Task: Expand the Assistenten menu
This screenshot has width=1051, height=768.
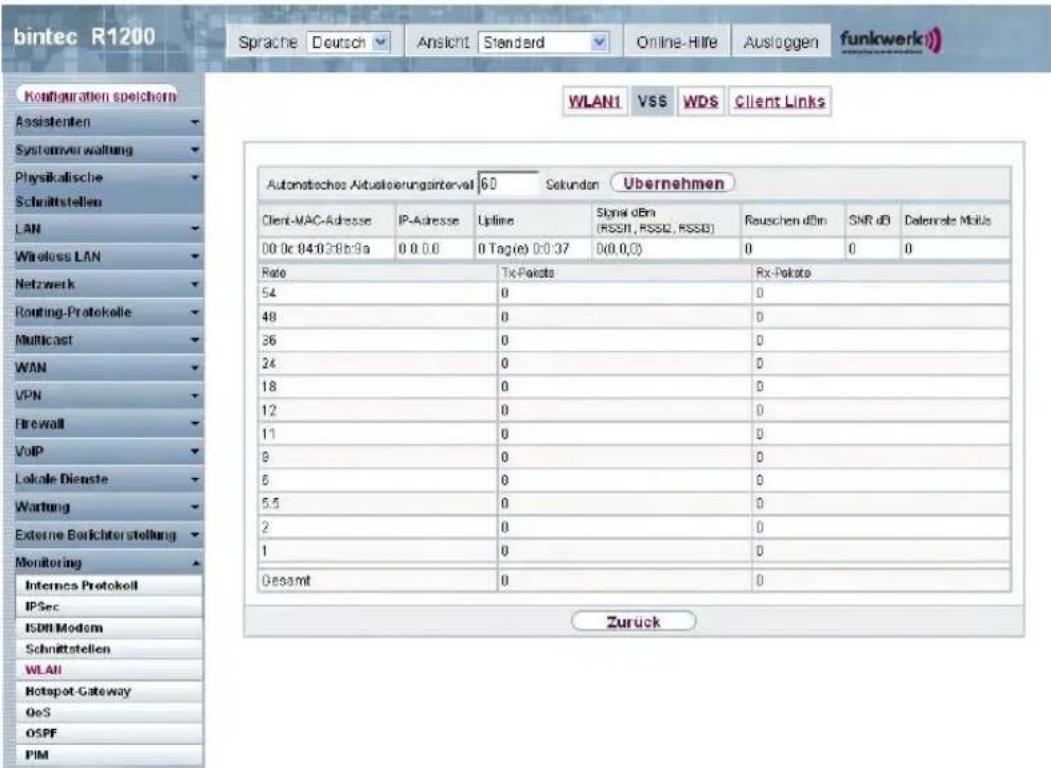Action: pyautogui.click(x=109, y=122)
